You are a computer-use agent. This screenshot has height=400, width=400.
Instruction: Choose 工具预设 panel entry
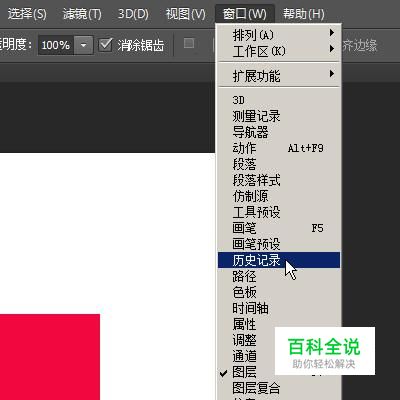pyautogui.click(x=279, y=212)
